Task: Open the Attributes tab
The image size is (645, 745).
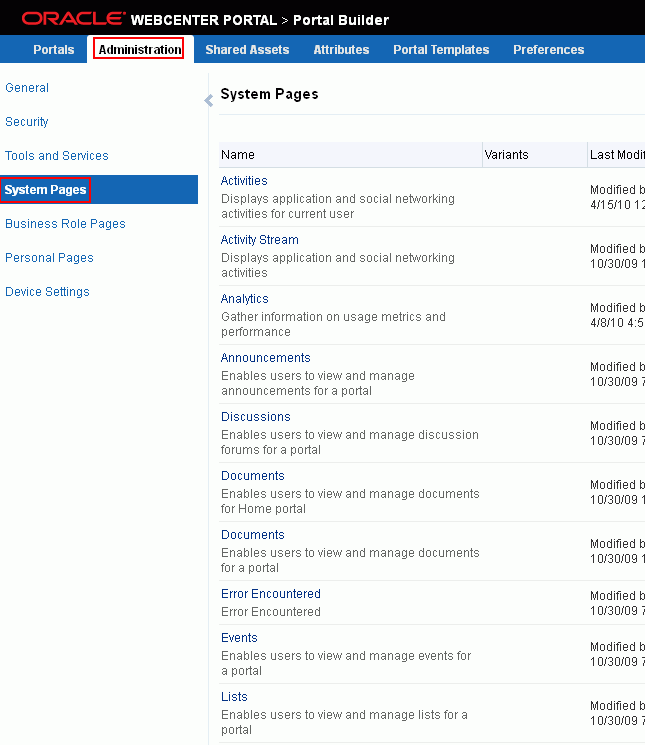Action: tap(341, 49)
